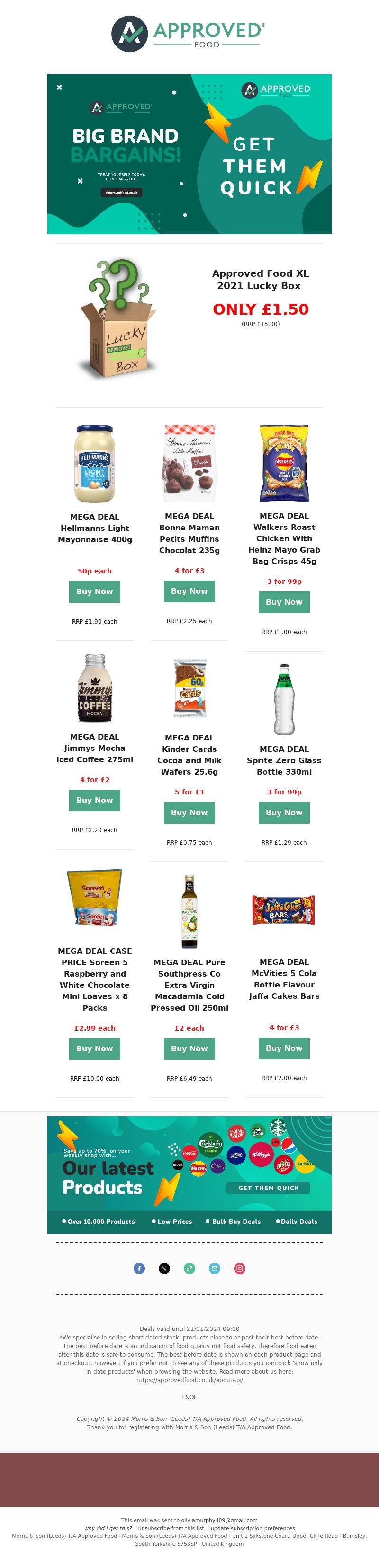Viewport: 379px width, 1568px height.
Task: Click unsubscribe from this list link
Action: 171,1528
